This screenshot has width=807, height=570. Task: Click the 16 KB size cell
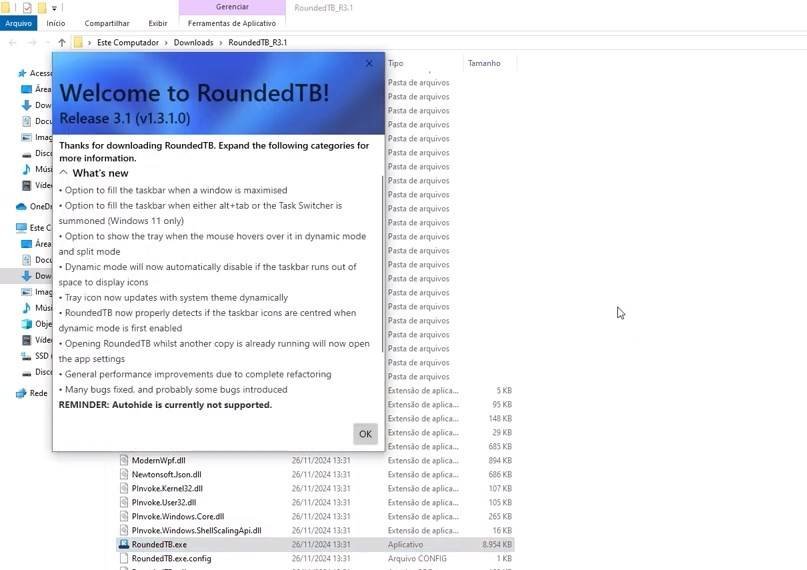(x=502, y=530)
